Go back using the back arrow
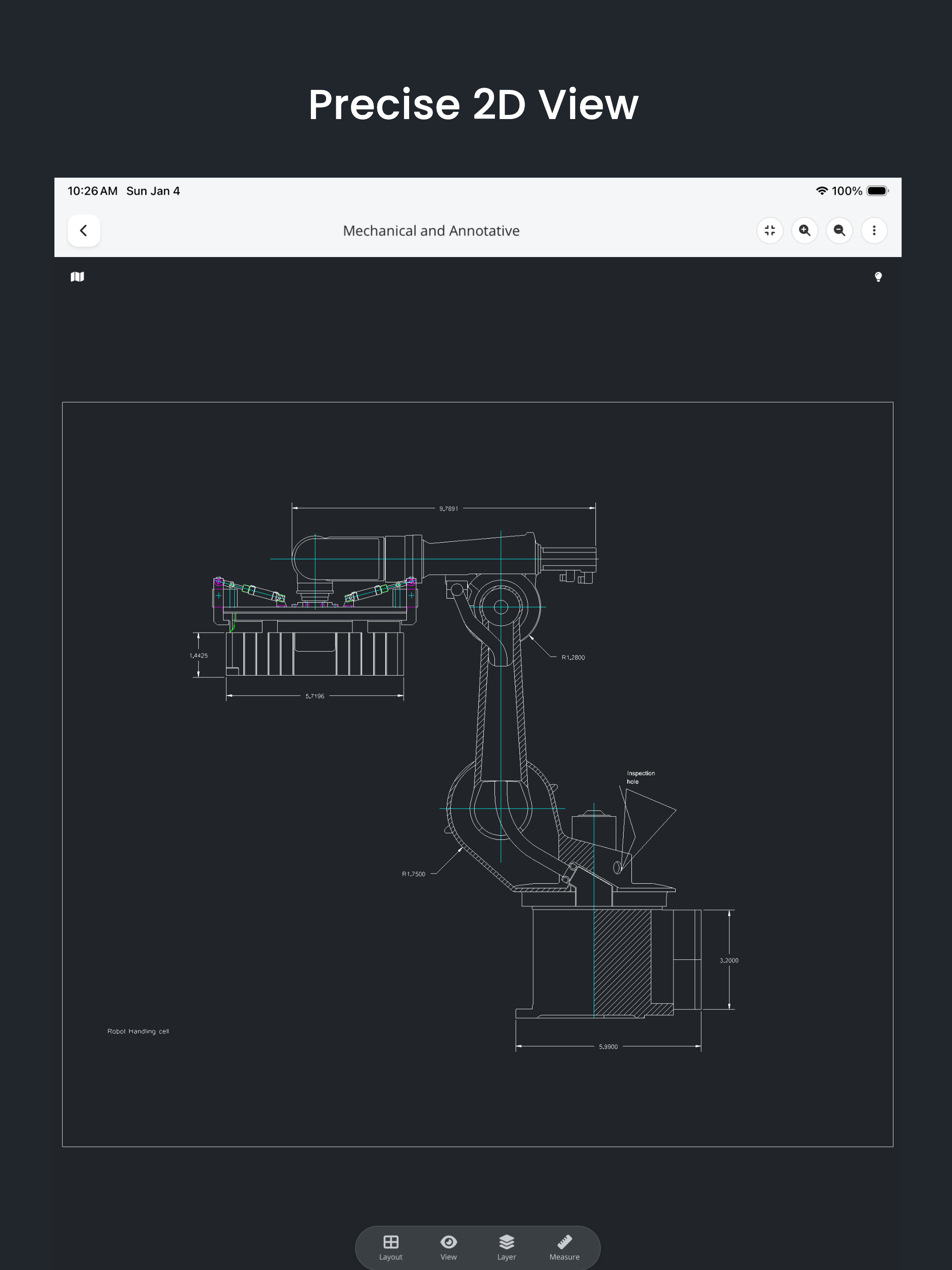This screenshot has height=1270, width=952. click(84, 230)
